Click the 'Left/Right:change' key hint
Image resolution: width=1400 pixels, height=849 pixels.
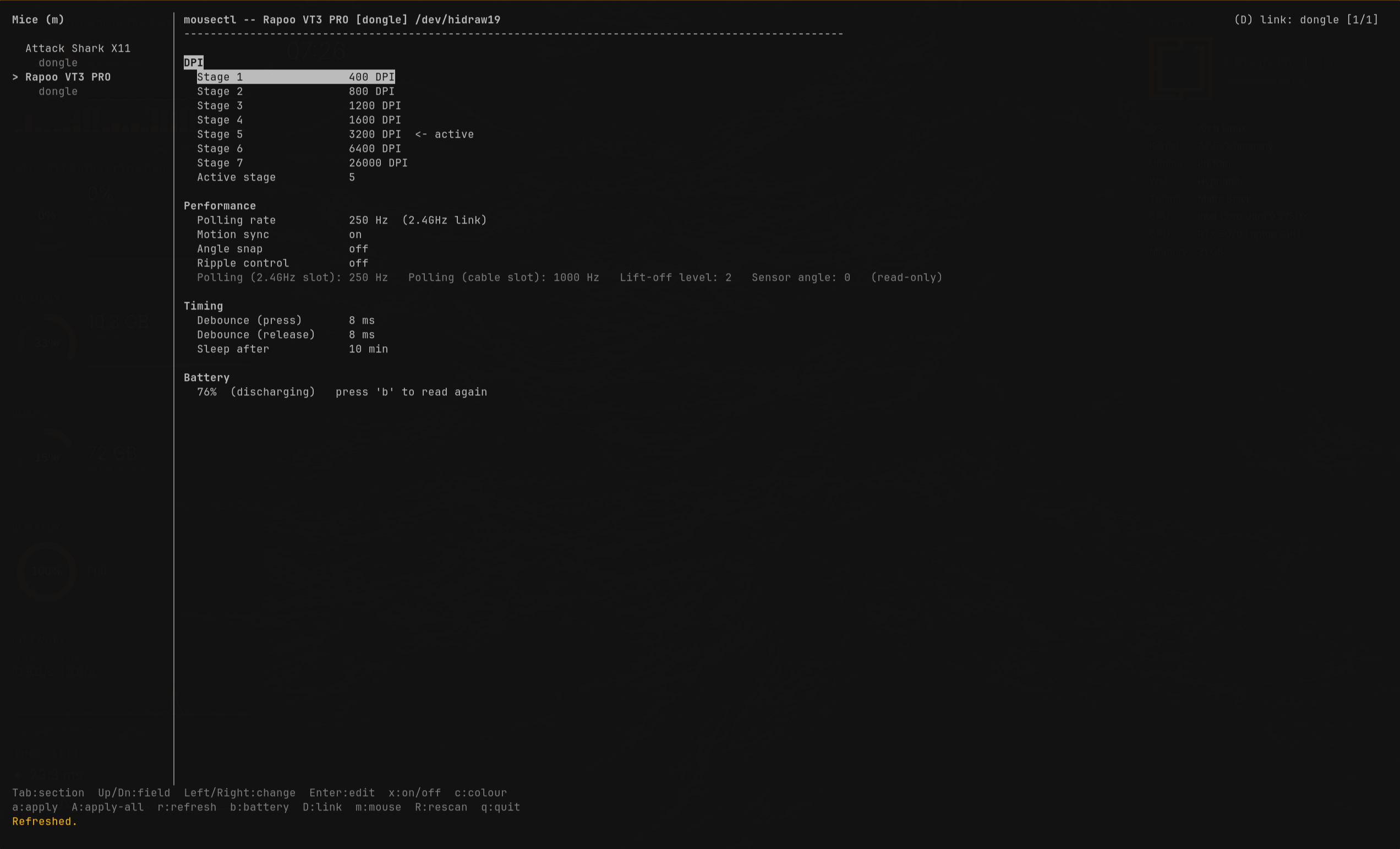coord(240,793)
